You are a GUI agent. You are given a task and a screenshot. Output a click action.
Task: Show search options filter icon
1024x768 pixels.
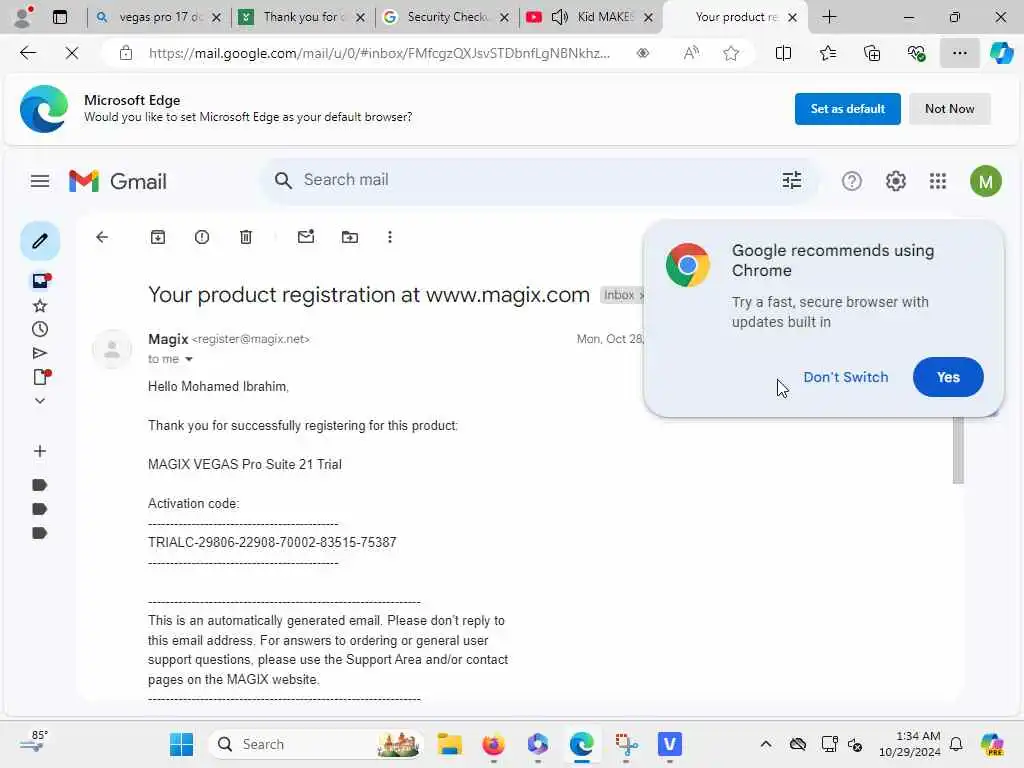click(x=792, y=180)
